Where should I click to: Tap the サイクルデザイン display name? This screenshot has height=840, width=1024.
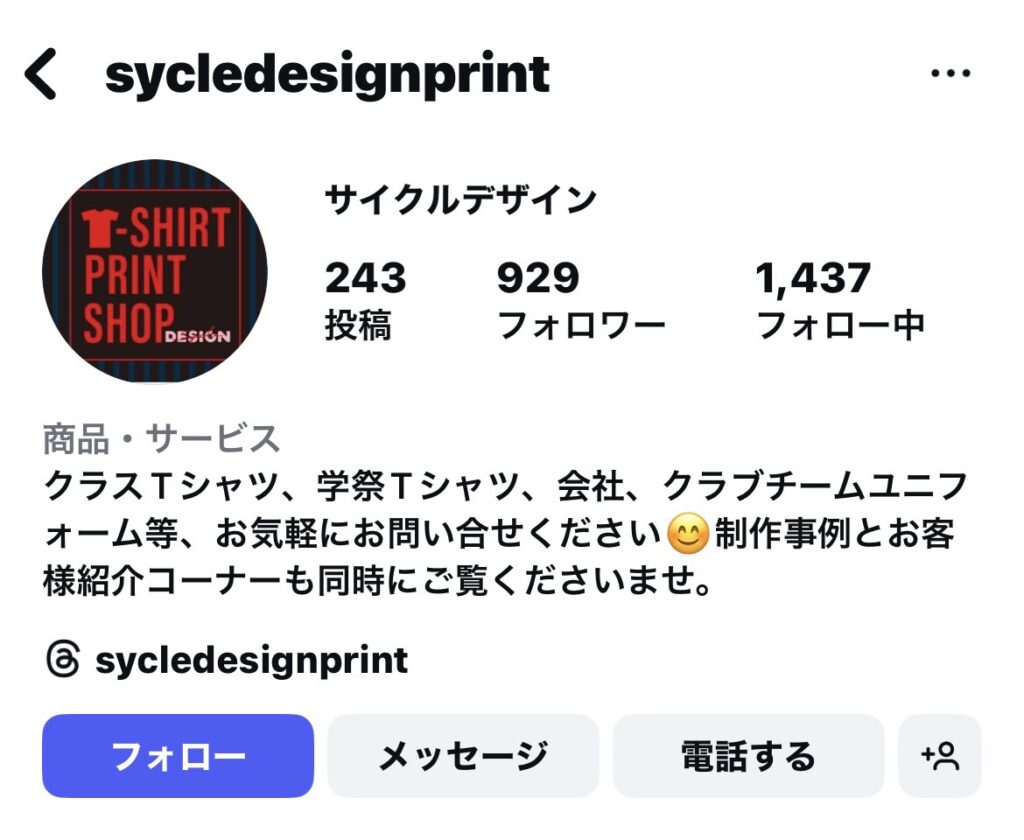pyautogui.click(x=460, y=199)
